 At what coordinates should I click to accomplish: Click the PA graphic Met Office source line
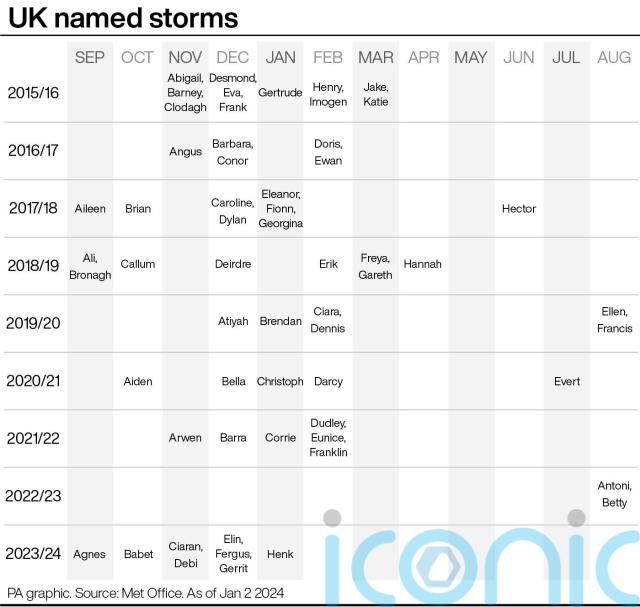point(145,593)
